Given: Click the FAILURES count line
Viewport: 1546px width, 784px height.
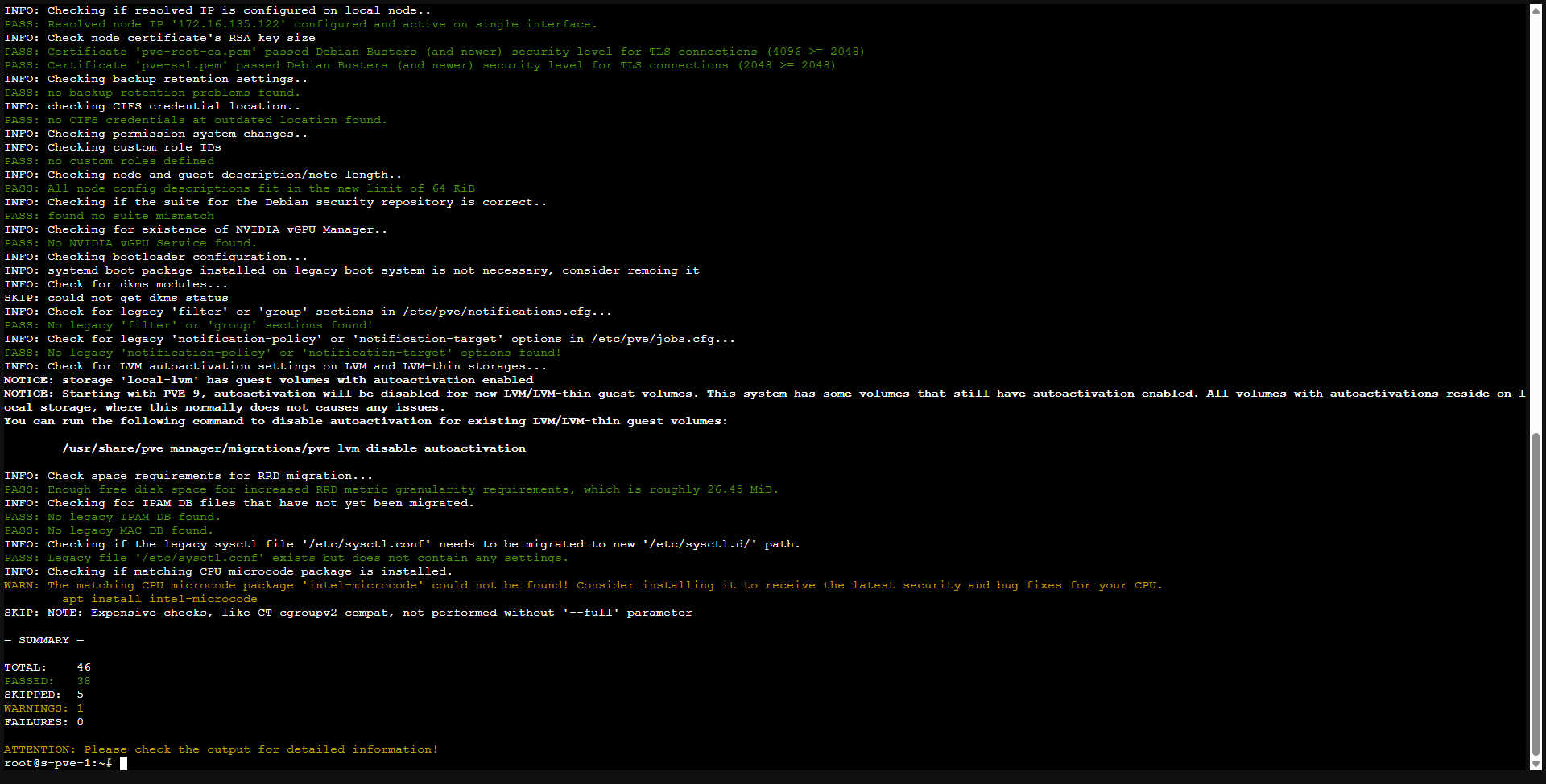Looking at the screenshot, I should (44, 722).
